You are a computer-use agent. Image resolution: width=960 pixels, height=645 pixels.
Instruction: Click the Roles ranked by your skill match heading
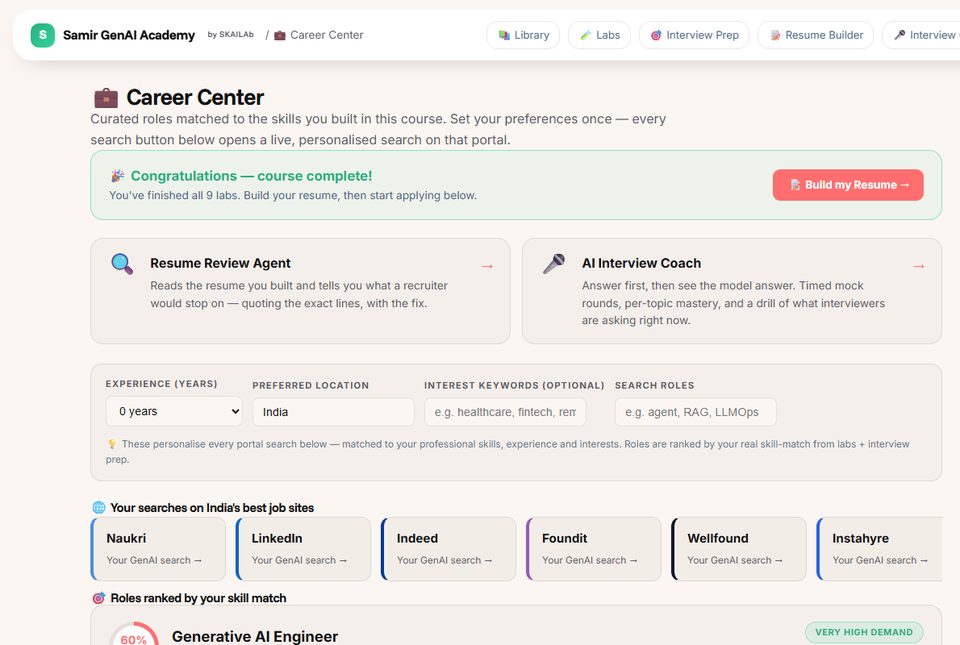pyautogui.click(x=198, y=598)
